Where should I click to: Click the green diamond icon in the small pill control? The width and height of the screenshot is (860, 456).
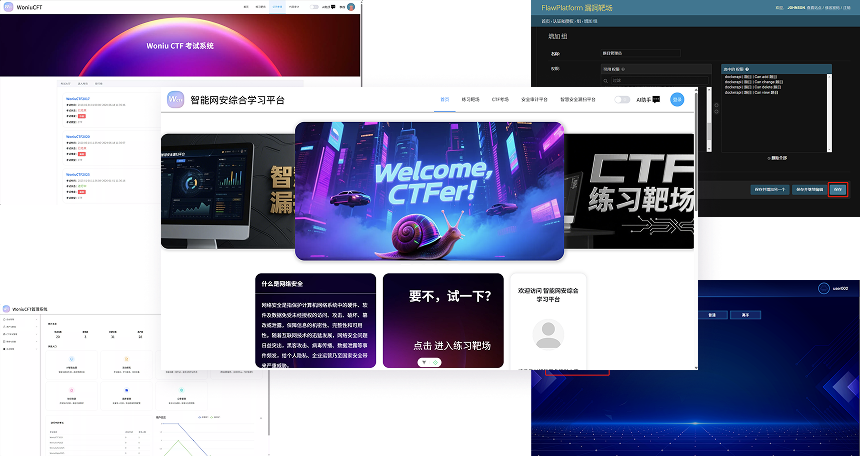(435, 363)
